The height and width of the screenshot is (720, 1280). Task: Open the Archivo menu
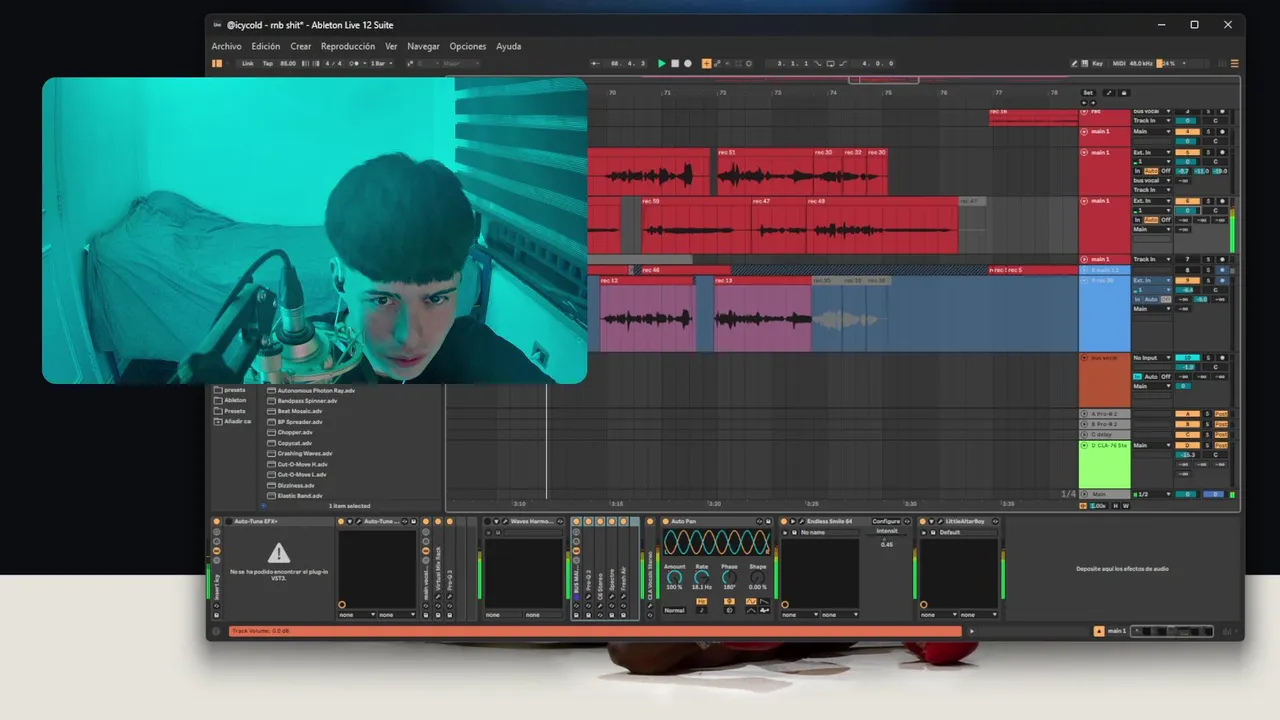click(226, 46)
